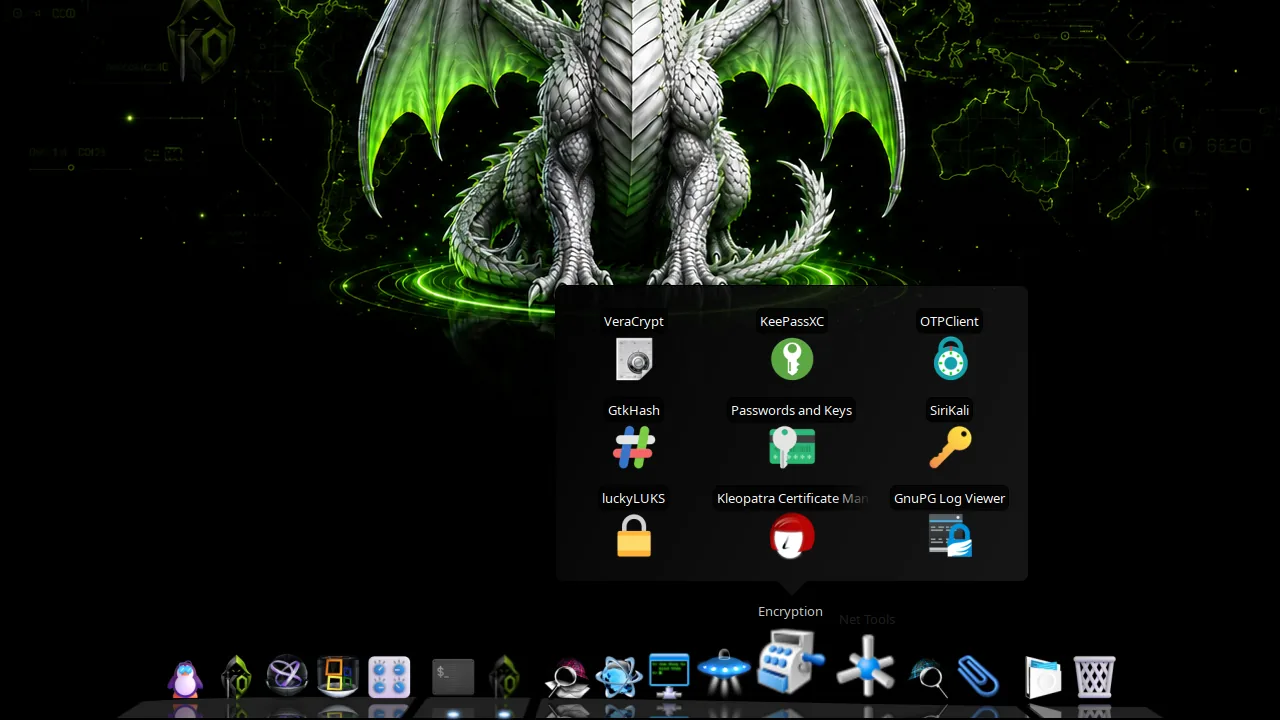
Task: Open the Trash bin in the dock
Action: coord(1094,677)
